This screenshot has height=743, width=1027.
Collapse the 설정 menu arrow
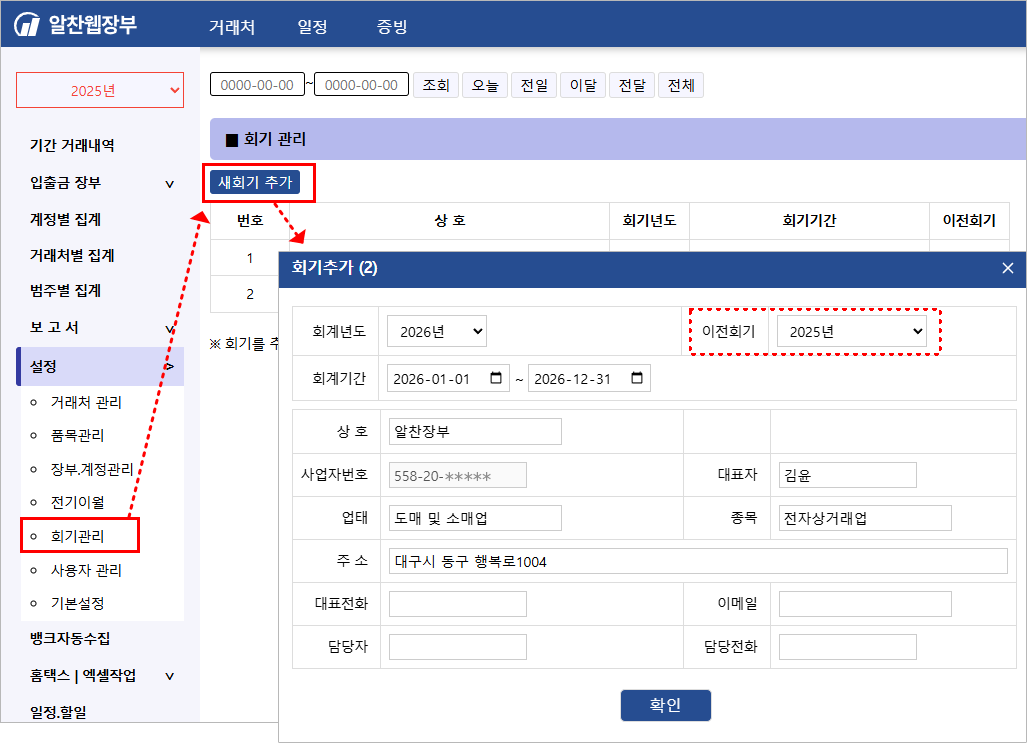(x=170, y=366)
